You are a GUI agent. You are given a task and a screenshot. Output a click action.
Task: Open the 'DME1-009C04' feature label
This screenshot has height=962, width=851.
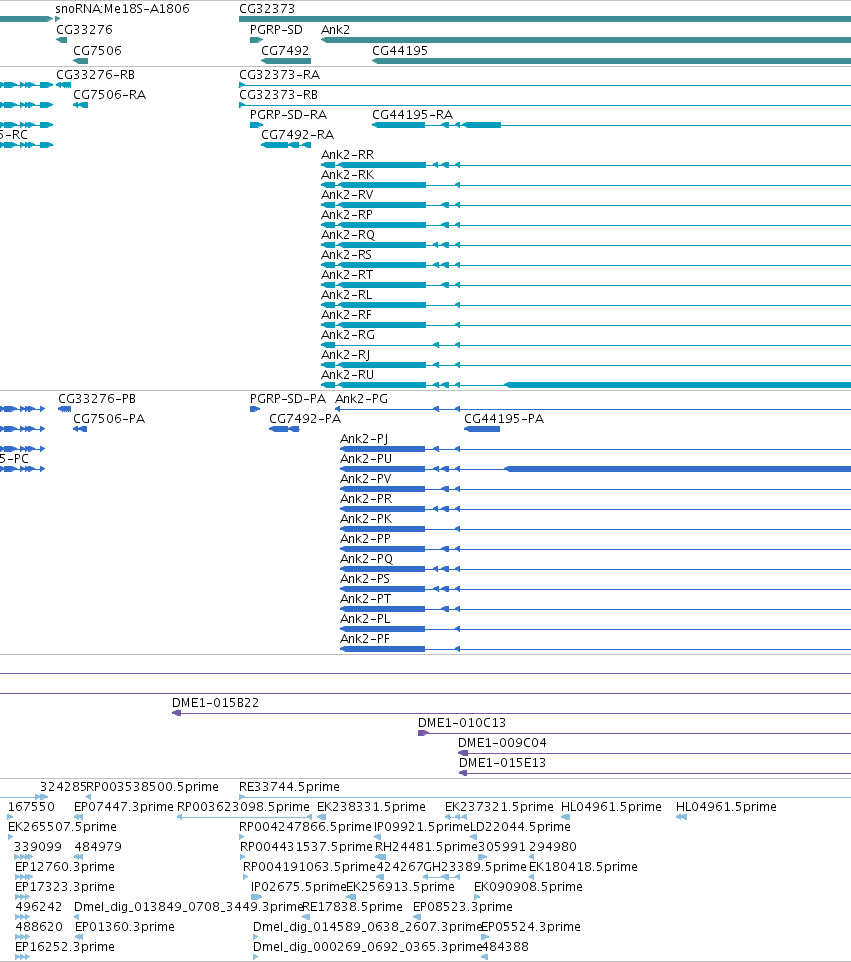[502, 742]
